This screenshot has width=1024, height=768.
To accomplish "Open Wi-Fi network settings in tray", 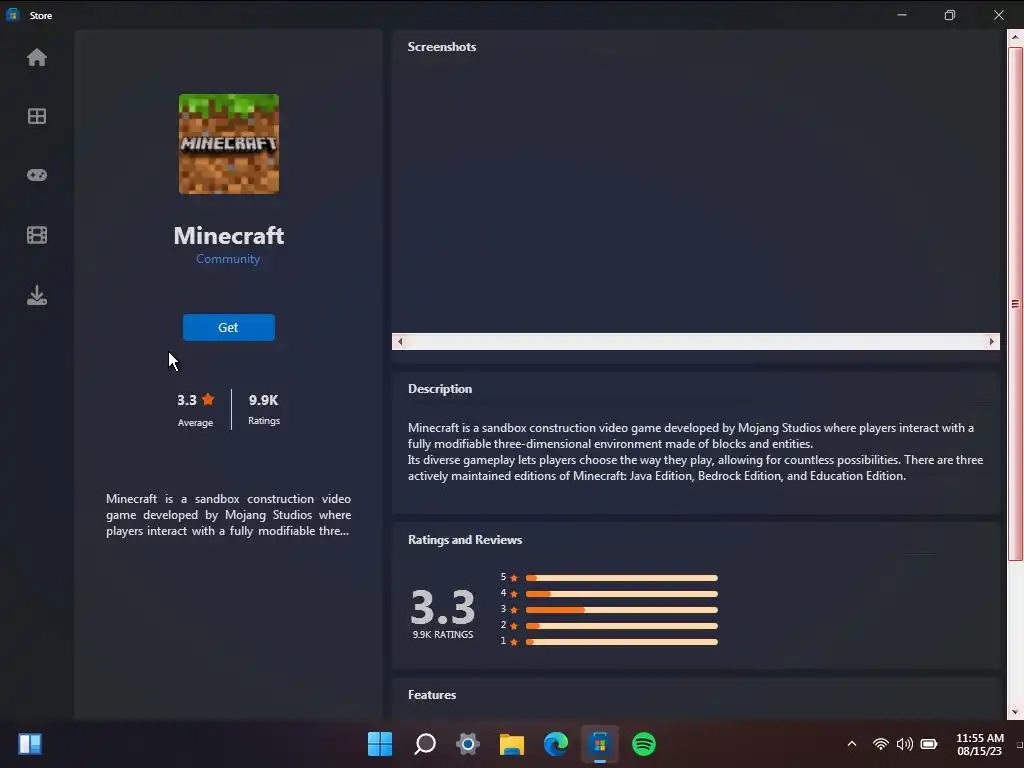I will pyautogui.click(x=880, y=744).
